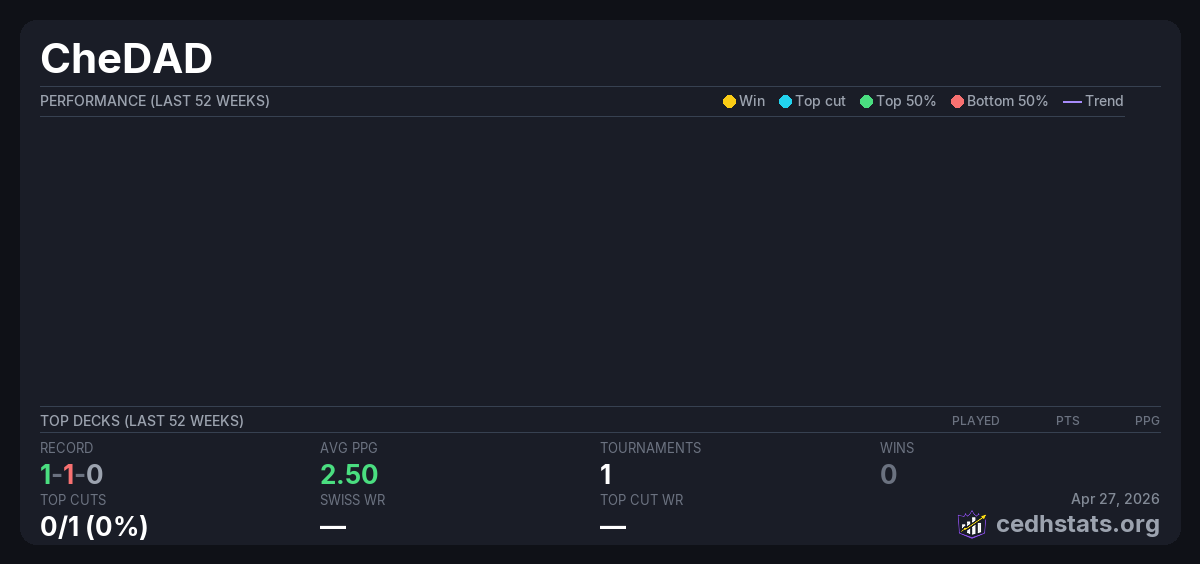Click the cyan Top cut legend dot
The image size is (1200, 564).
pos(785,101)
